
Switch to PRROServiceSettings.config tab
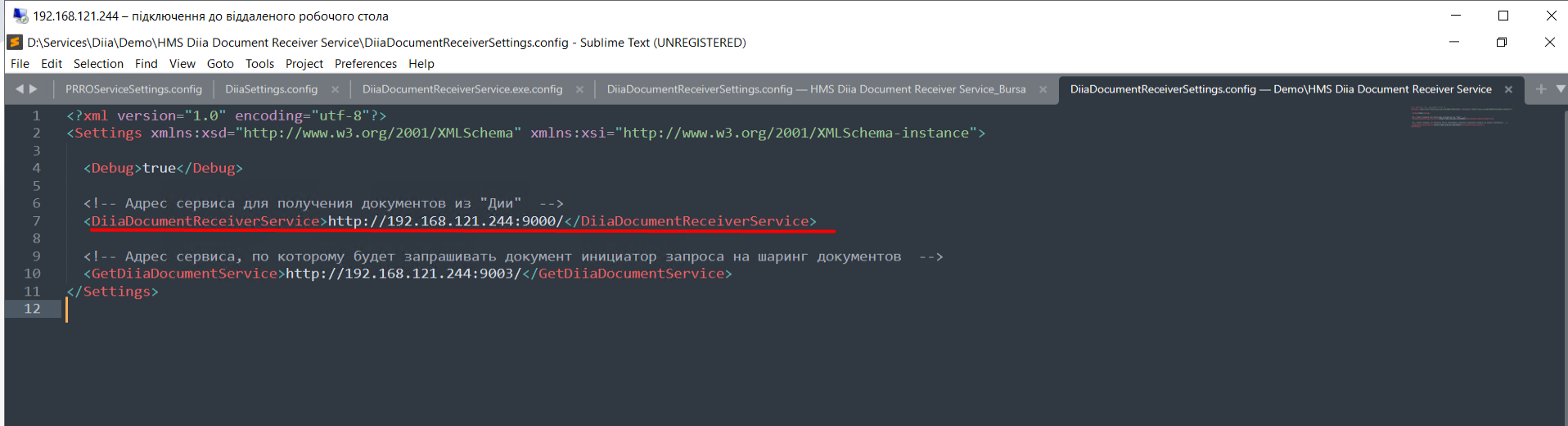[x=133, y=89]
